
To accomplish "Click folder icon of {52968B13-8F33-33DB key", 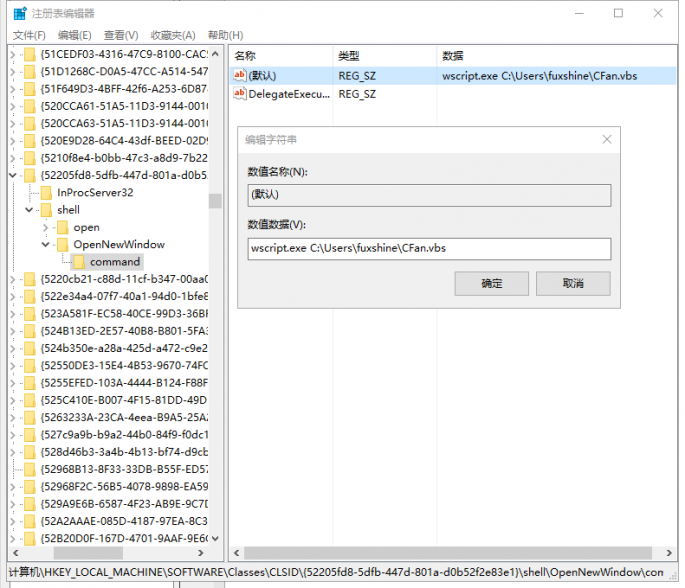I will [29, 469].
